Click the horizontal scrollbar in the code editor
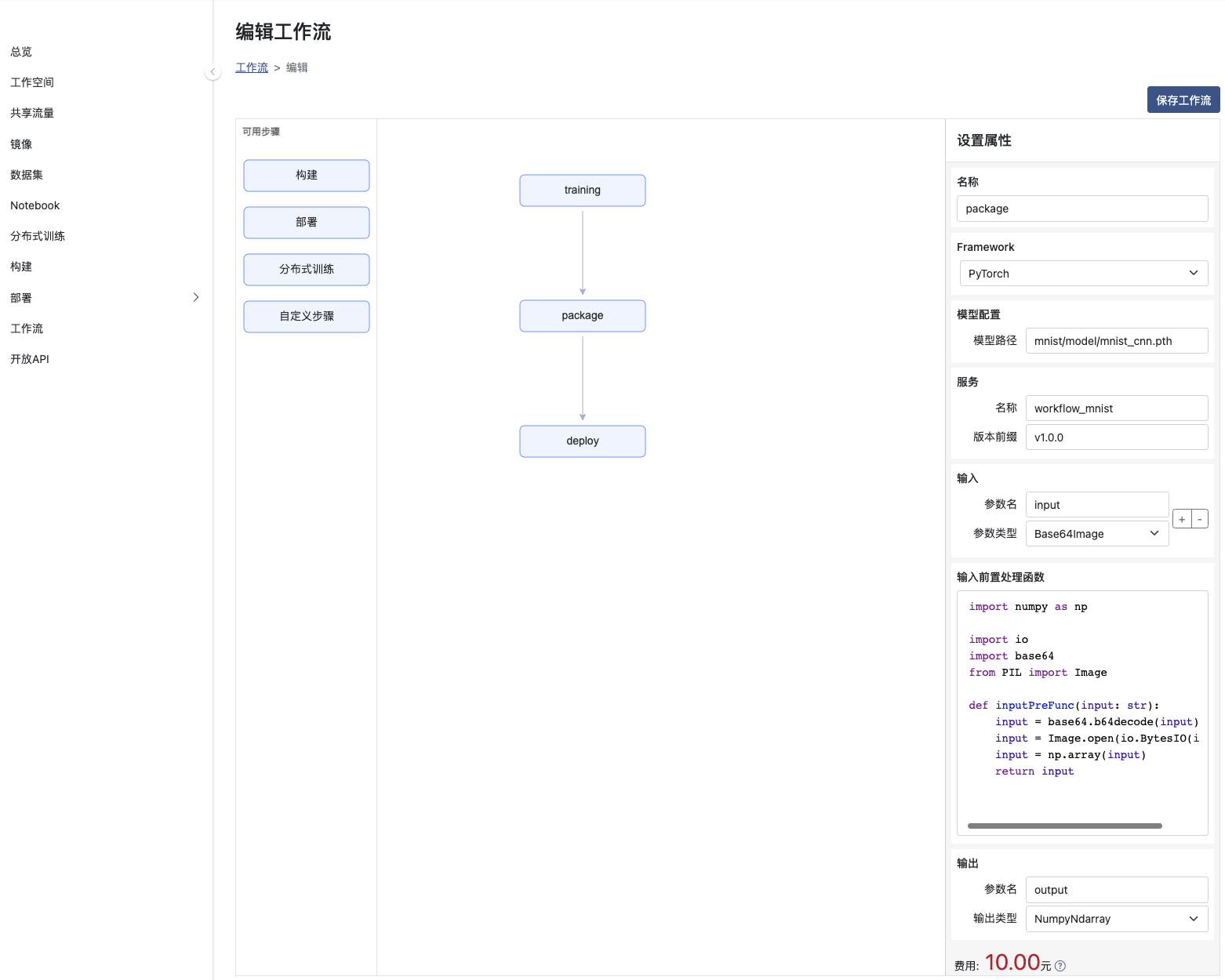This screenshot has height=980, width=1225. pyautogui.click(x=1064, y=826)
